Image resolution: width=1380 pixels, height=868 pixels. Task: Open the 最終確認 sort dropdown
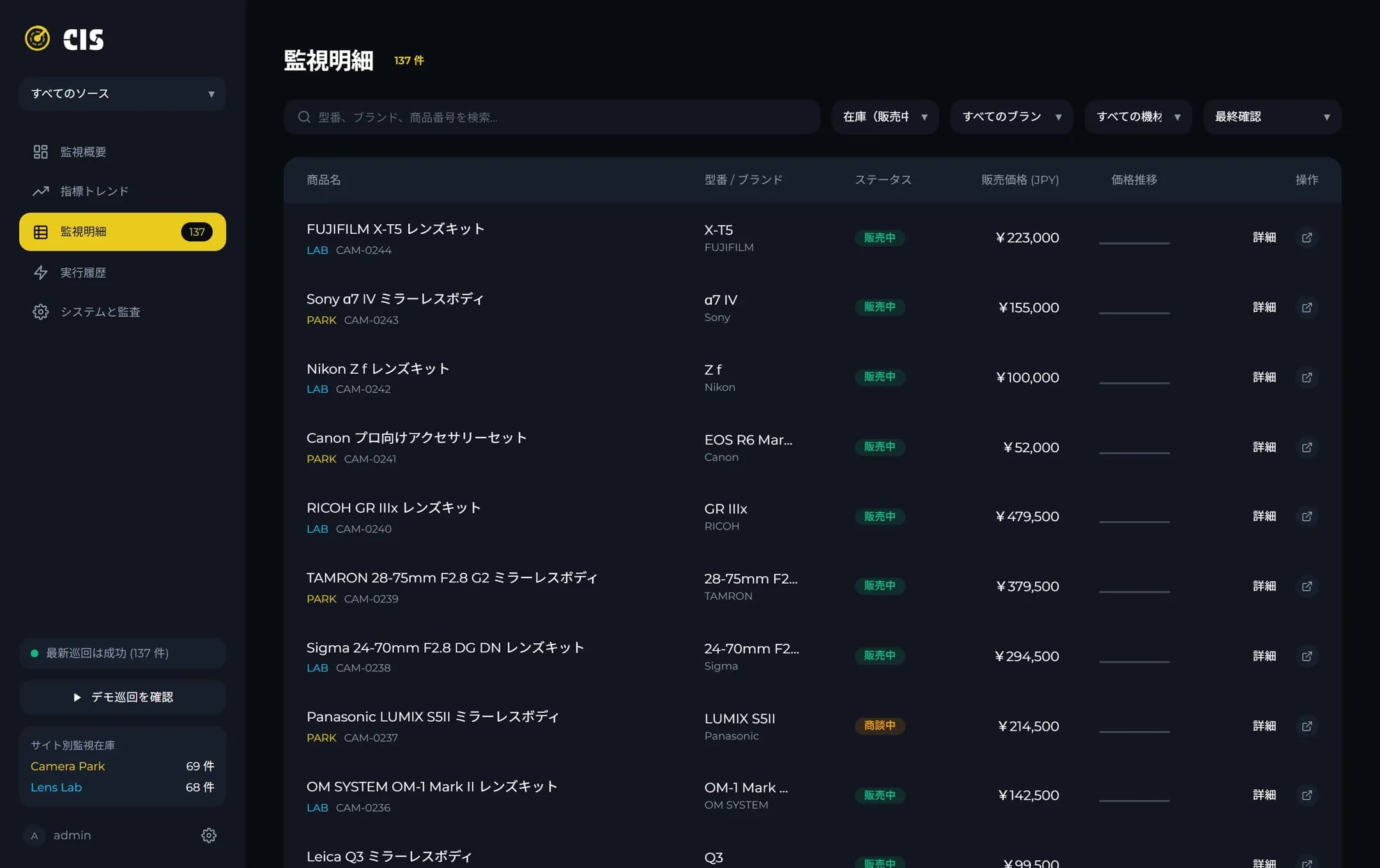pyautogui.click(x=1272, y=117)
